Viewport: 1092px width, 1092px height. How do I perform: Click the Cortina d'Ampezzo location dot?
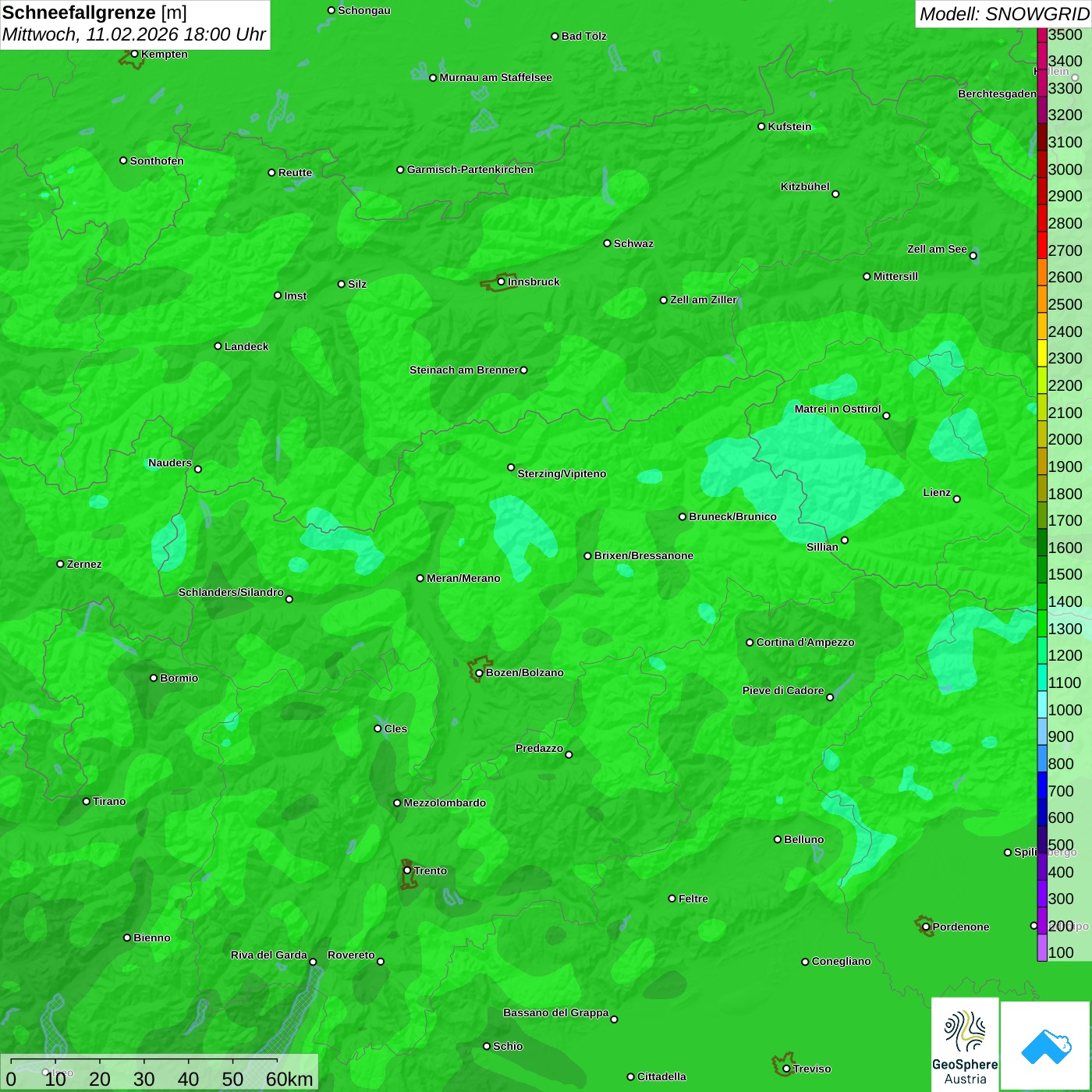pos(750,643)
